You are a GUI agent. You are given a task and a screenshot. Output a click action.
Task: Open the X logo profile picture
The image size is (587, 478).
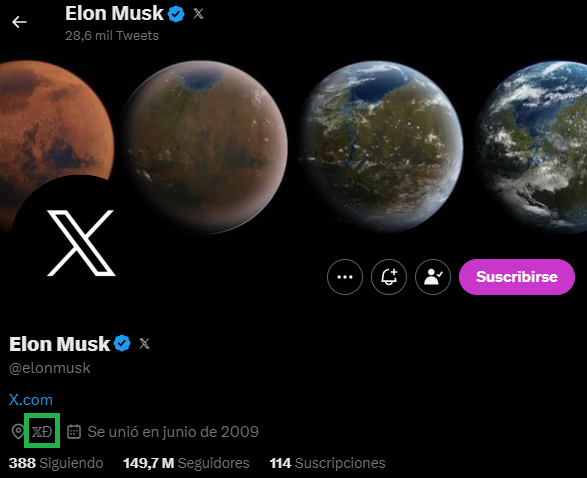click(x=80, y=243)
